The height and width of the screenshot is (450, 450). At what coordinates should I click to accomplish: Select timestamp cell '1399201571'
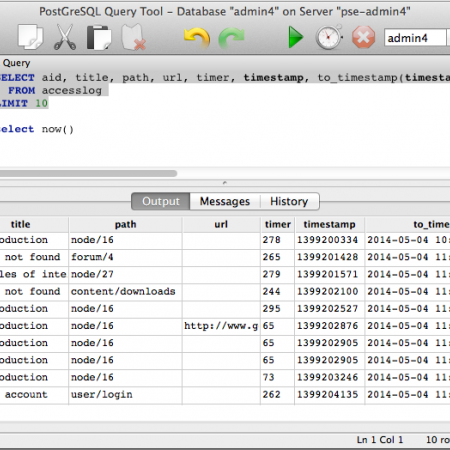329,274
